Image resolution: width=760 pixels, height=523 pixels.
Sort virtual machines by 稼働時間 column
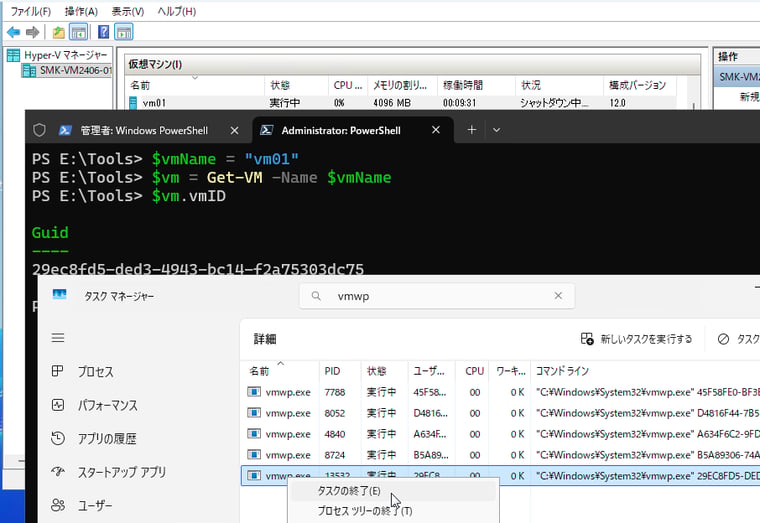tap(476, 85)
